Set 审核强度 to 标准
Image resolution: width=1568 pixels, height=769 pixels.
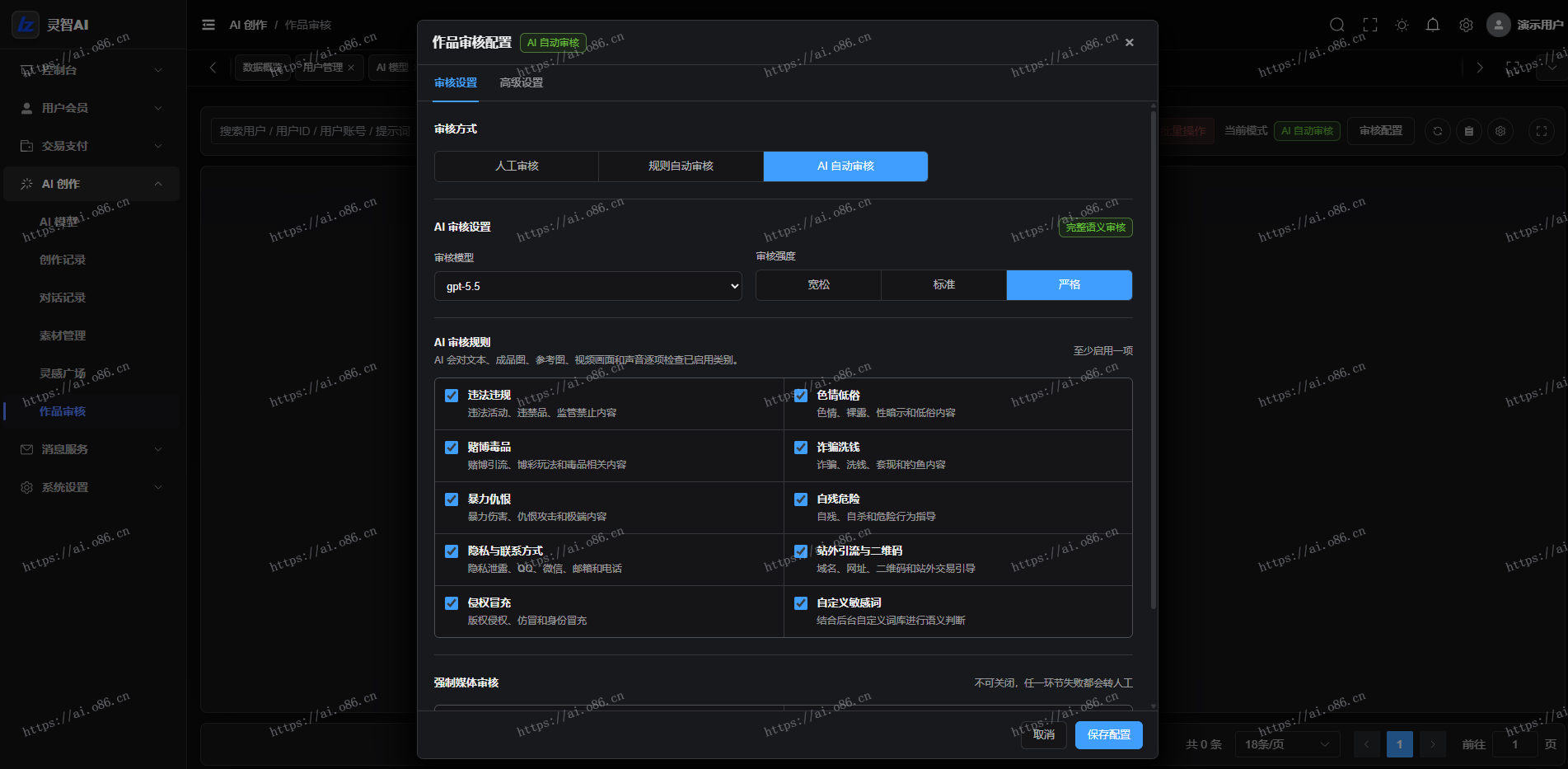944,285
